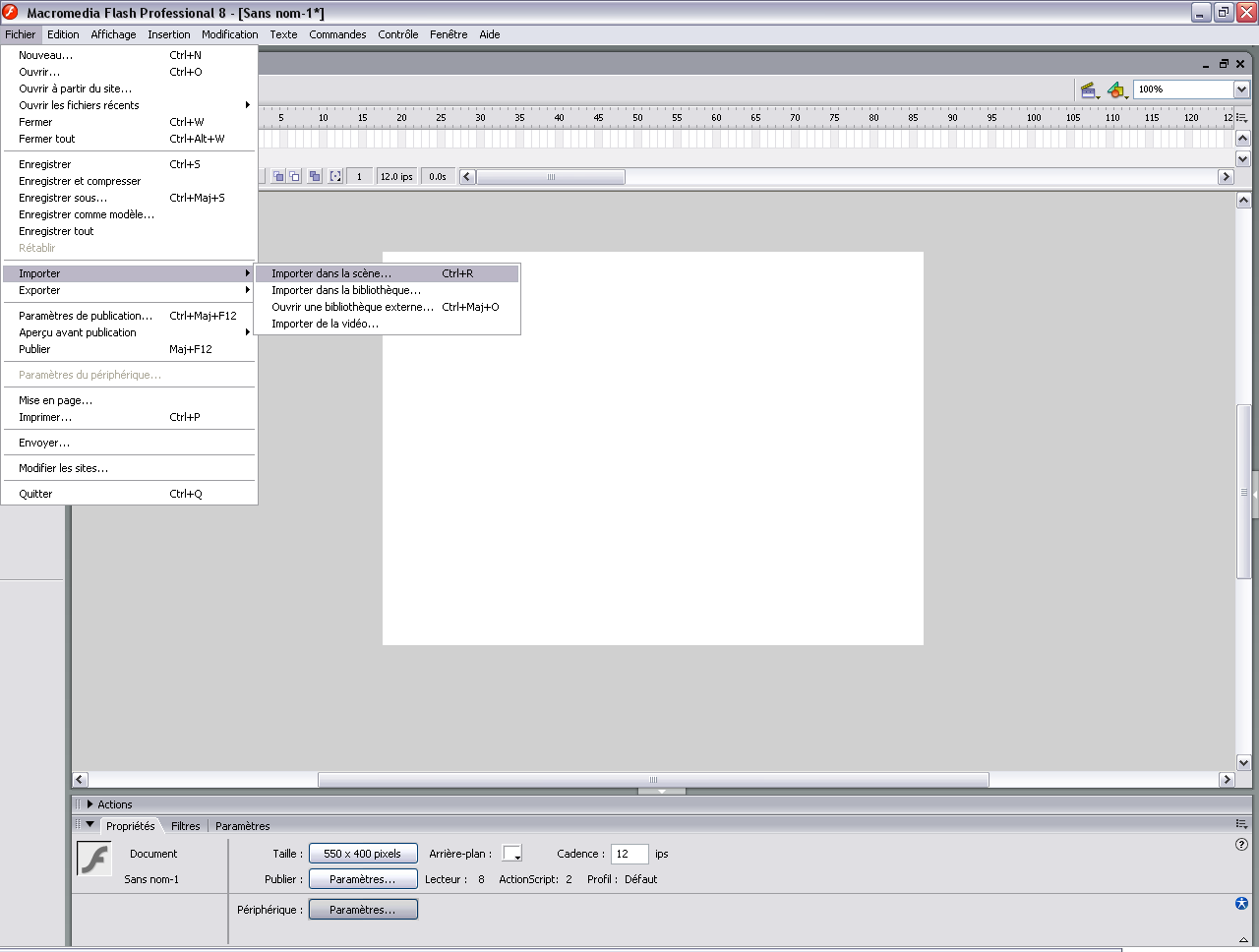The width and height of the screenshot is (1259, 952).
Task: Click the Edit Symbols icon
Action: pyautogui.click(x=1116, y=90)
